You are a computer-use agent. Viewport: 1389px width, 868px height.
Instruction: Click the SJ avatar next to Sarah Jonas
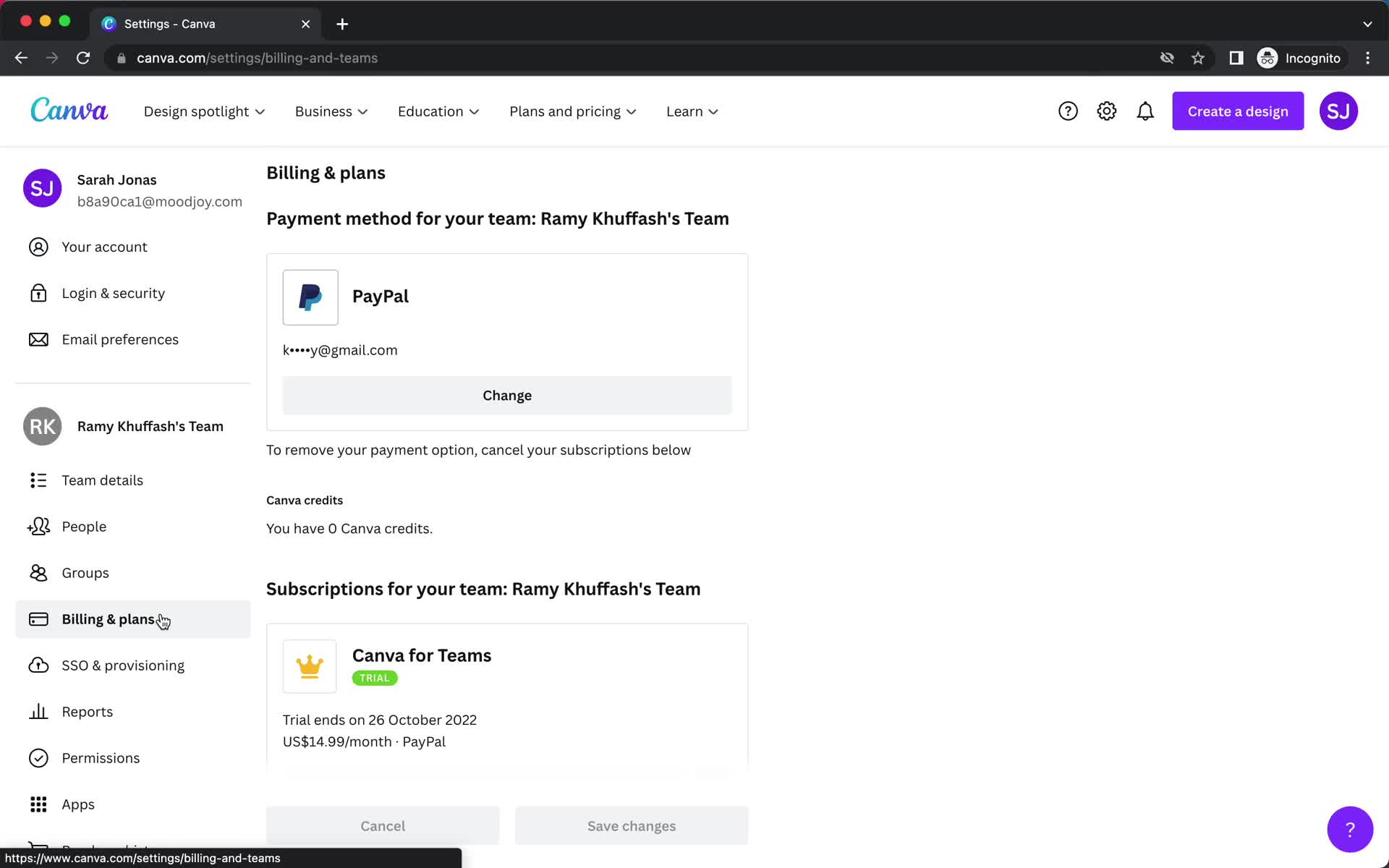click(43, 188)
